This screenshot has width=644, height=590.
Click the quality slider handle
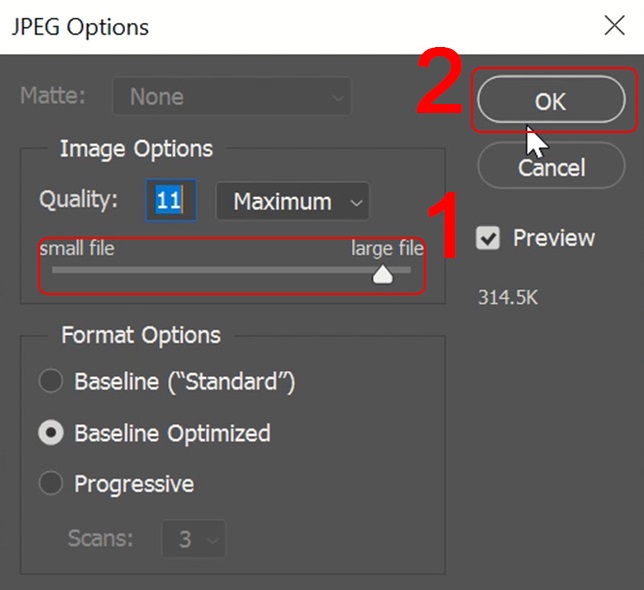pos(382,274)
